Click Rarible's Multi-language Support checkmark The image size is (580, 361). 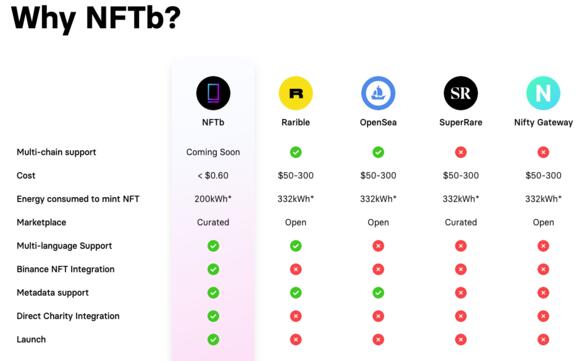[296, 246]
